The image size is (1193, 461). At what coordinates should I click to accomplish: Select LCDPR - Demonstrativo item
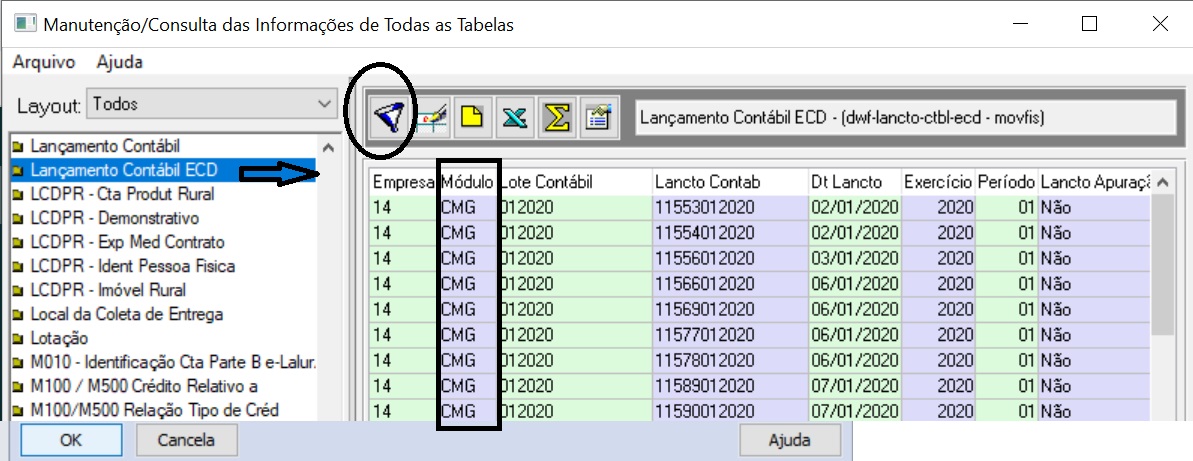click(x=114, y=218)
